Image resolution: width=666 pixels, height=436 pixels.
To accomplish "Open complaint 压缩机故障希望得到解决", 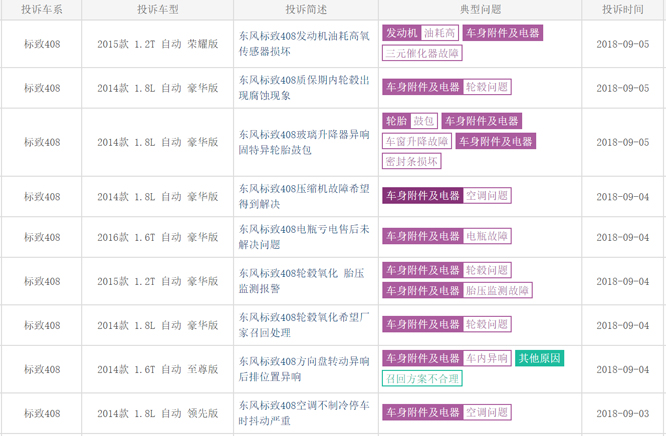I will pos(304,196).
